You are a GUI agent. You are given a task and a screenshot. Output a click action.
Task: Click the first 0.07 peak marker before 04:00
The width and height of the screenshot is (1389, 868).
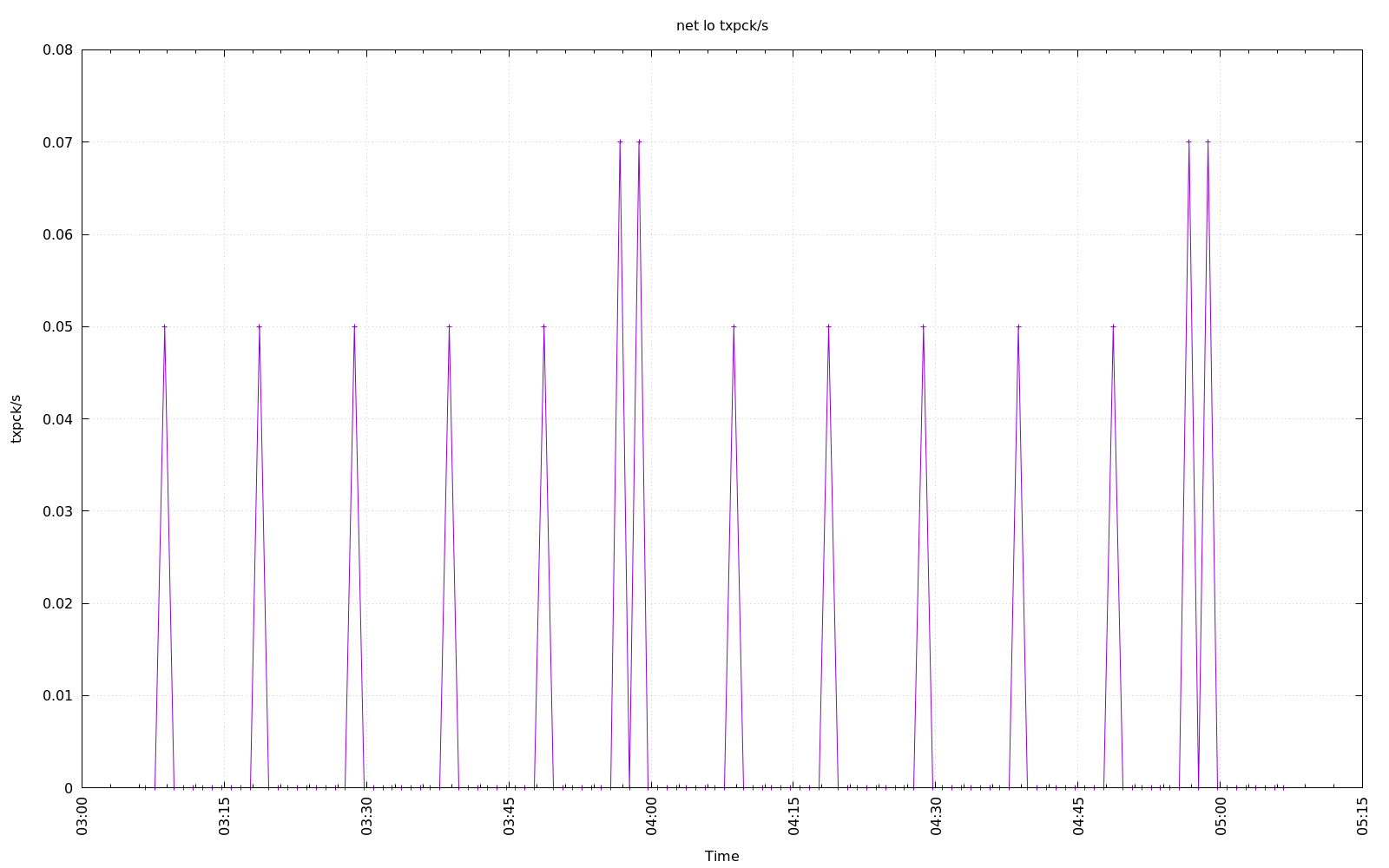pos(620,141)
